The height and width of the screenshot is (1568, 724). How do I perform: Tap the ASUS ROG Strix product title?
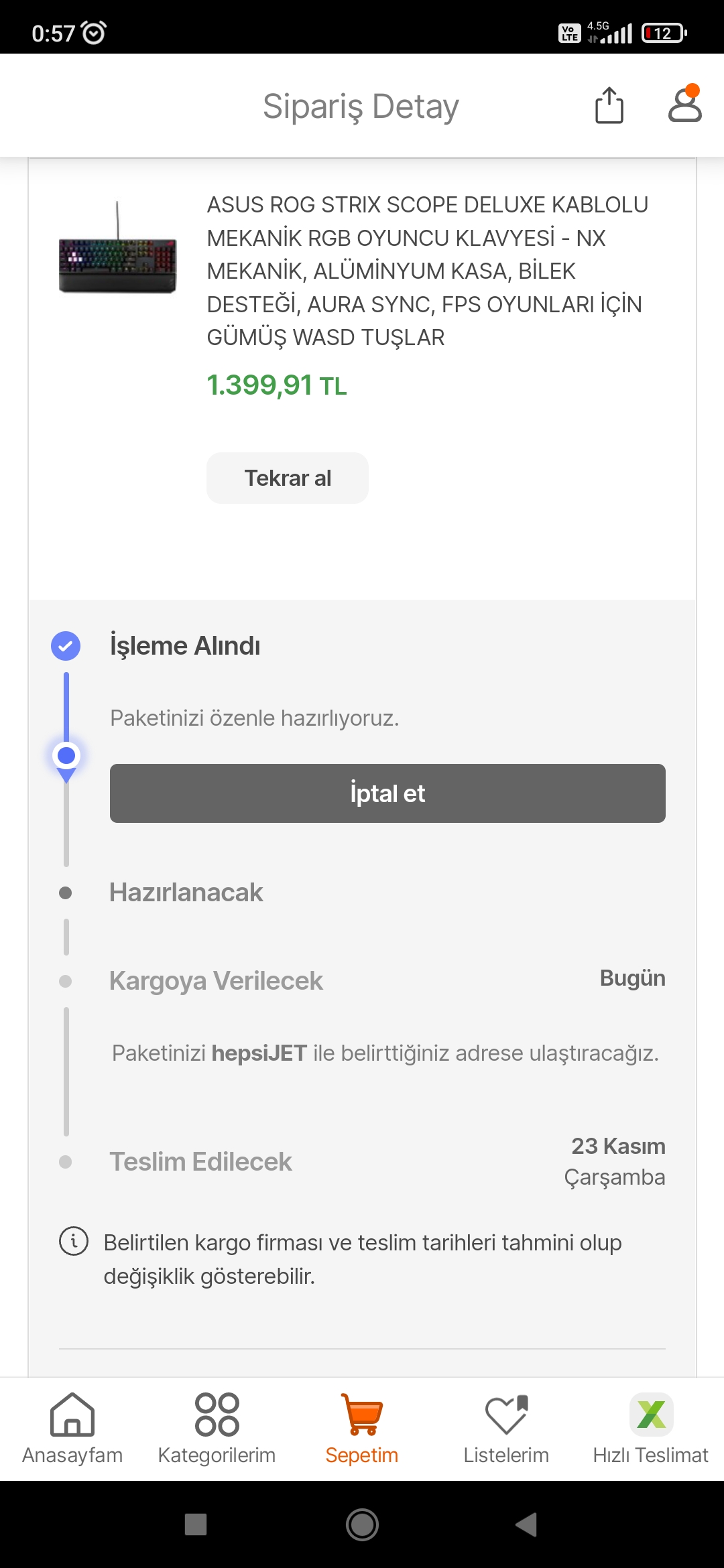[427, 271]
